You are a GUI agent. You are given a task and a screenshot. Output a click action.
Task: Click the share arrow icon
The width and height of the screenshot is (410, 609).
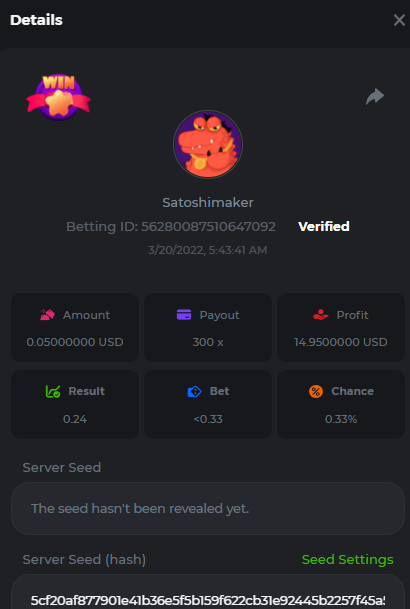pos(375,97)
